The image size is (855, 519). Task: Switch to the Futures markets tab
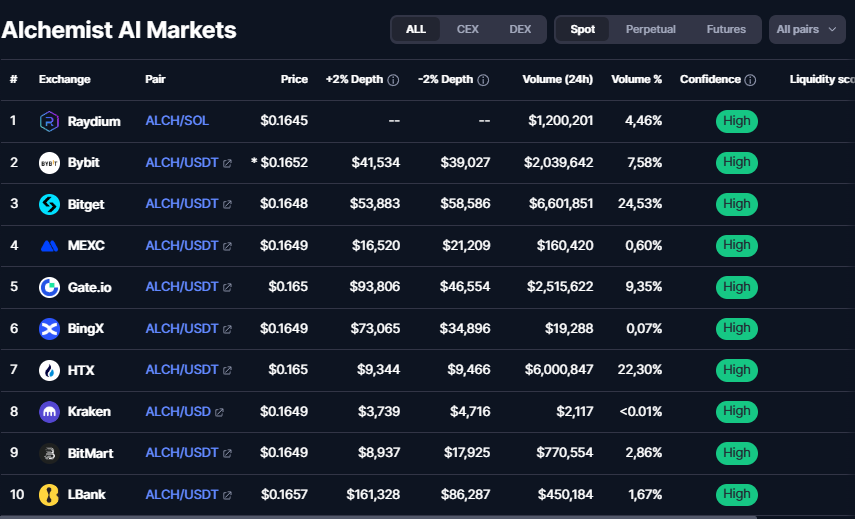point(726,29)
